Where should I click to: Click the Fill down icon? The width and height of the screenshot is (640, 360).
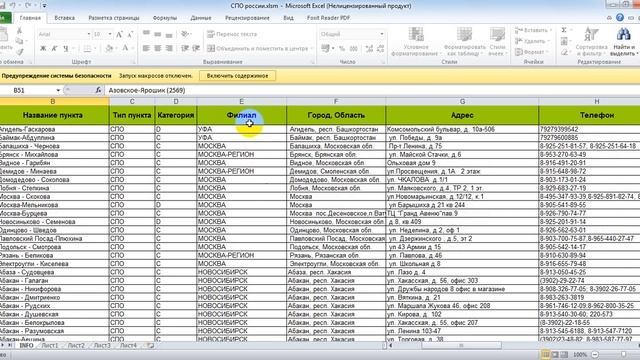tap(564, 41)
